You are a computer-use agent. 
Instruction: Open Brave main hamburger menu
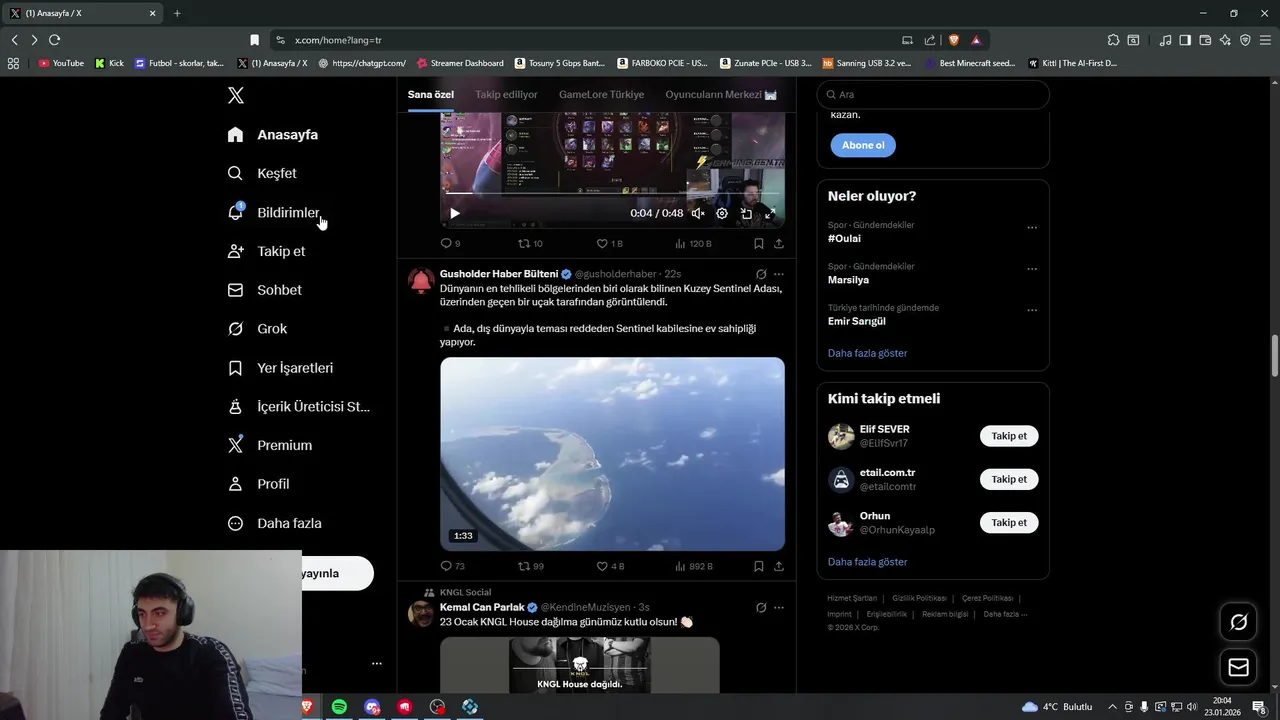[1264, 40]
